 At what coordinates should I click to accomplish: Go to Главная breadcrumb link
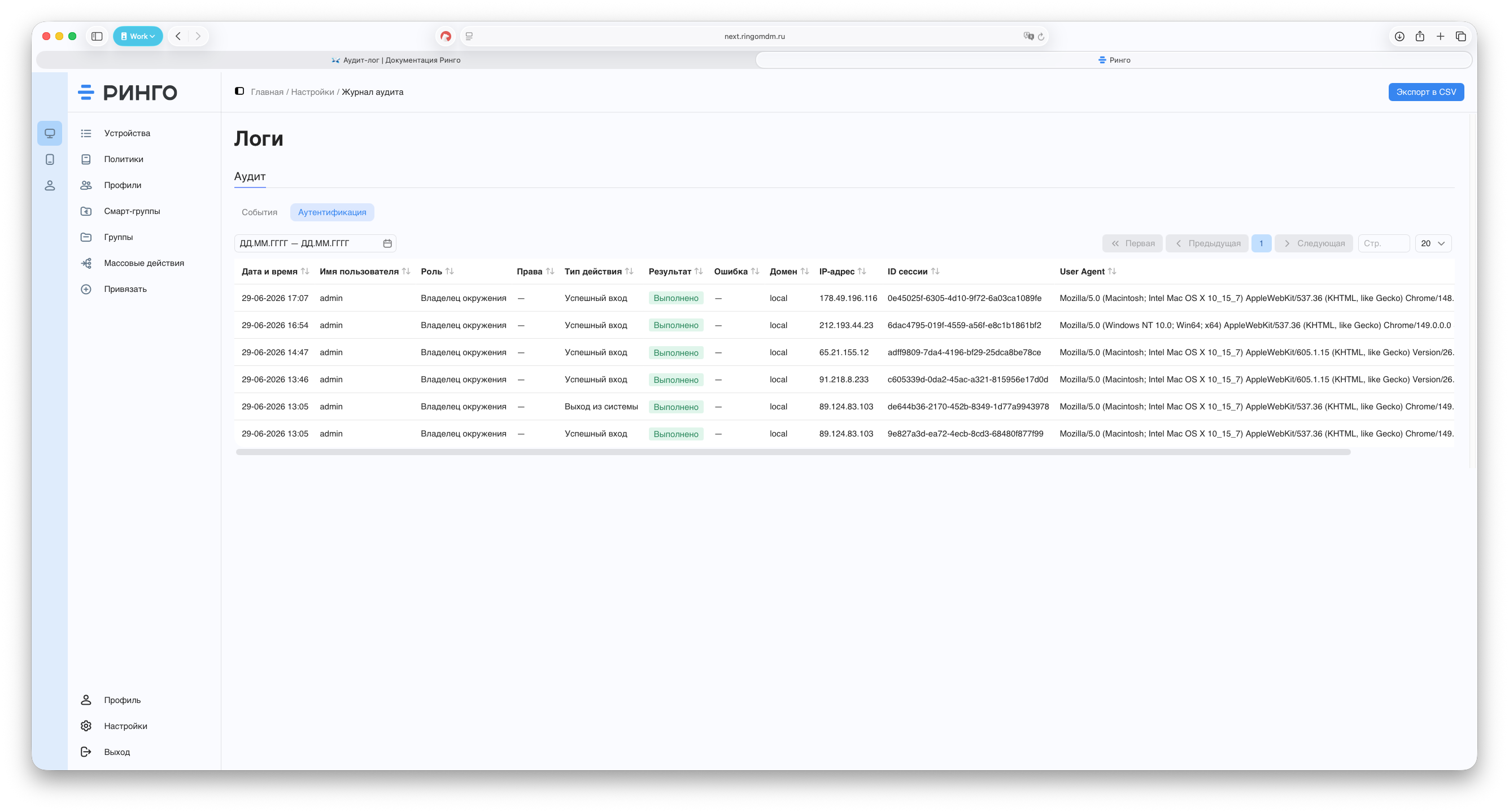[267, 92]
